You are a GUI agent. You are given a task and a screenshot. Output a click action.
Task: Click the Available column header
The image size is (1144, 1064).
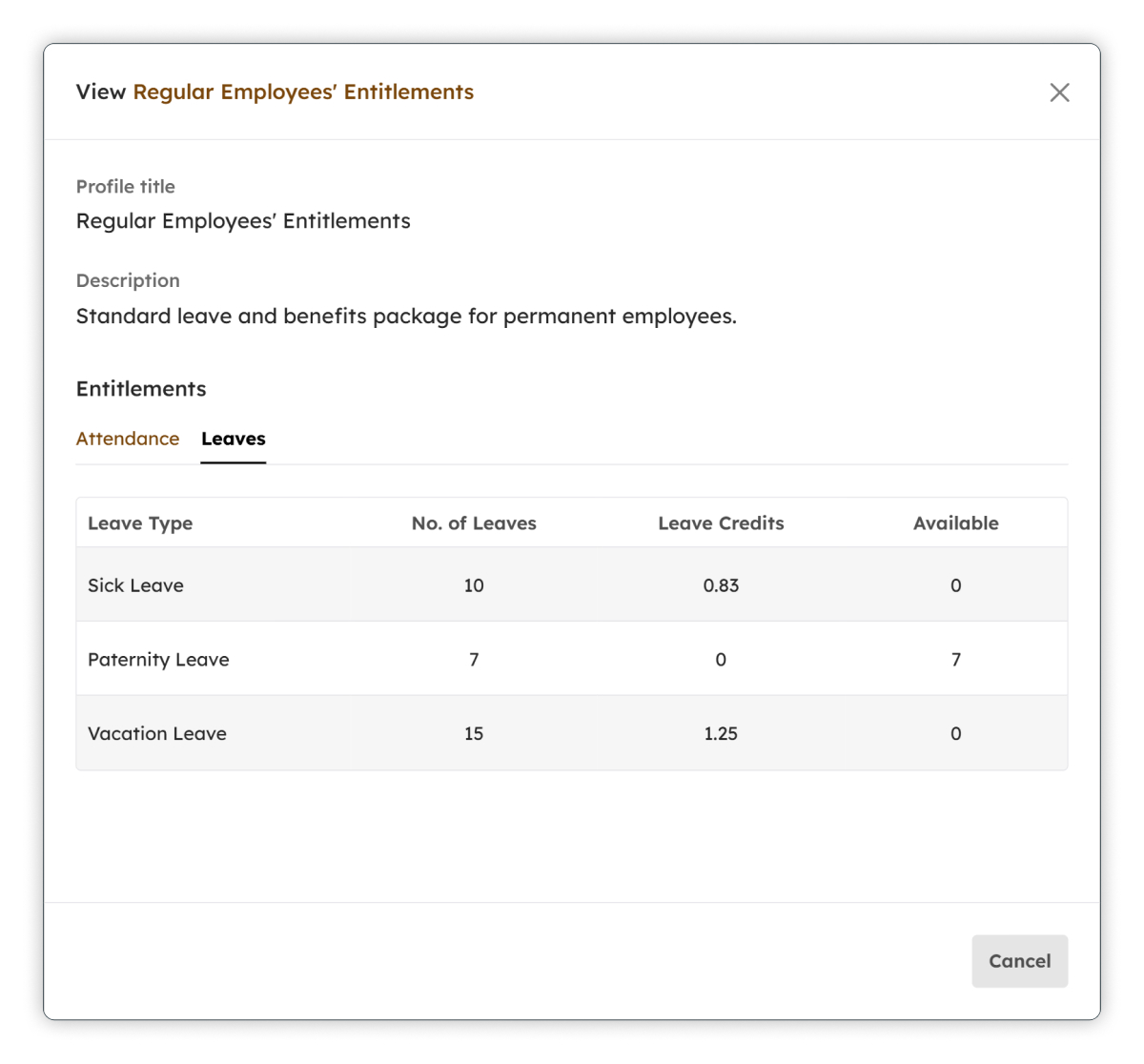click(956, 523)
